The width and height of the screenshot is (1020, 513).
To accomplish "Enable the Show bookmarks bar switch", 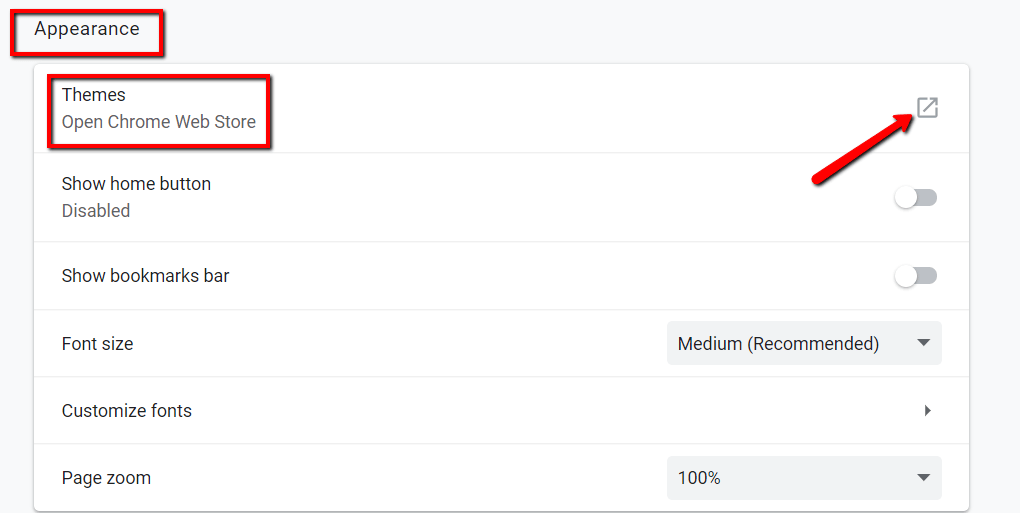I will click(x=915, y=276).
